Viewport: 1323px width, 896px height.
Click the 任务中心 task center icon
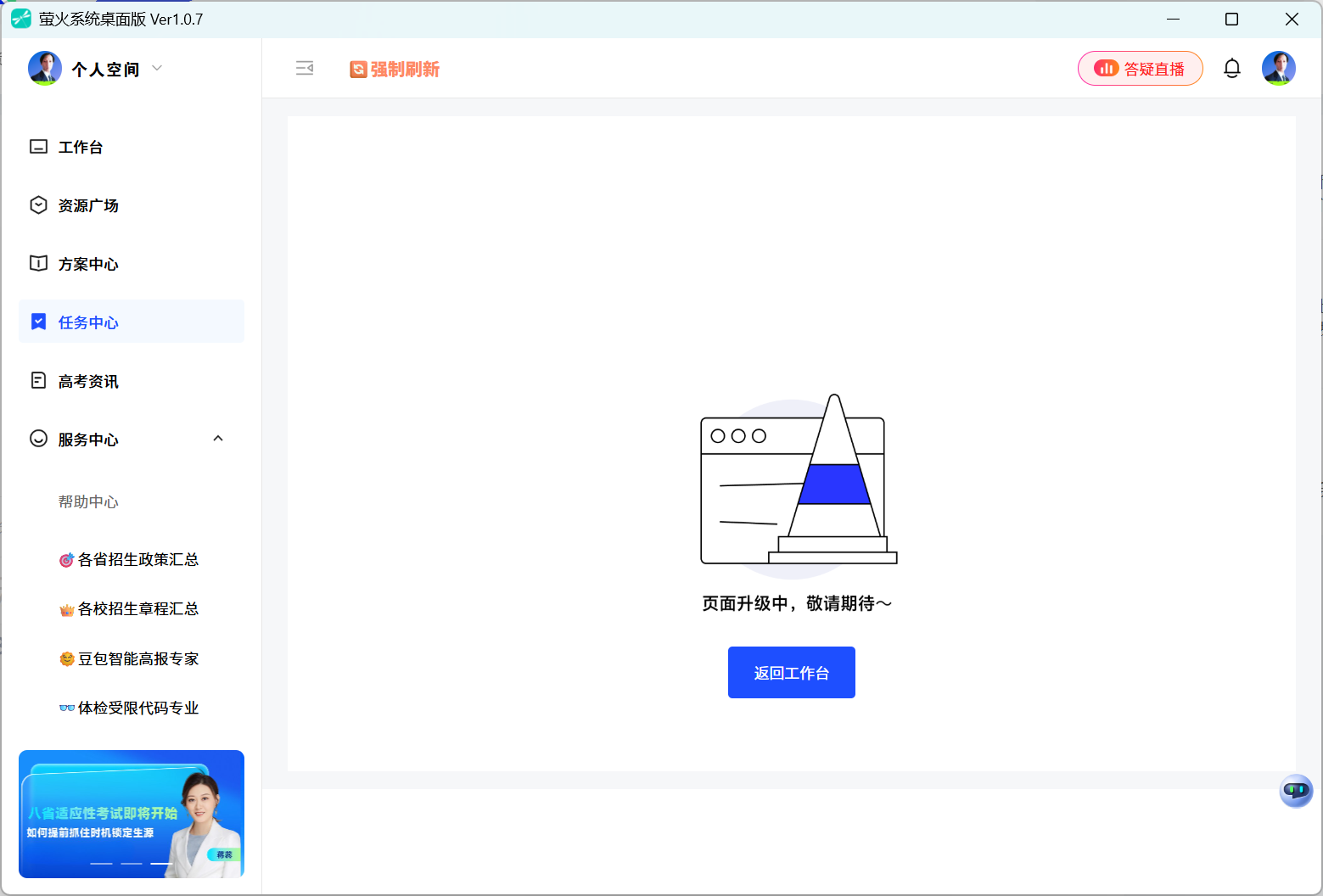click(x=38, y=322)
